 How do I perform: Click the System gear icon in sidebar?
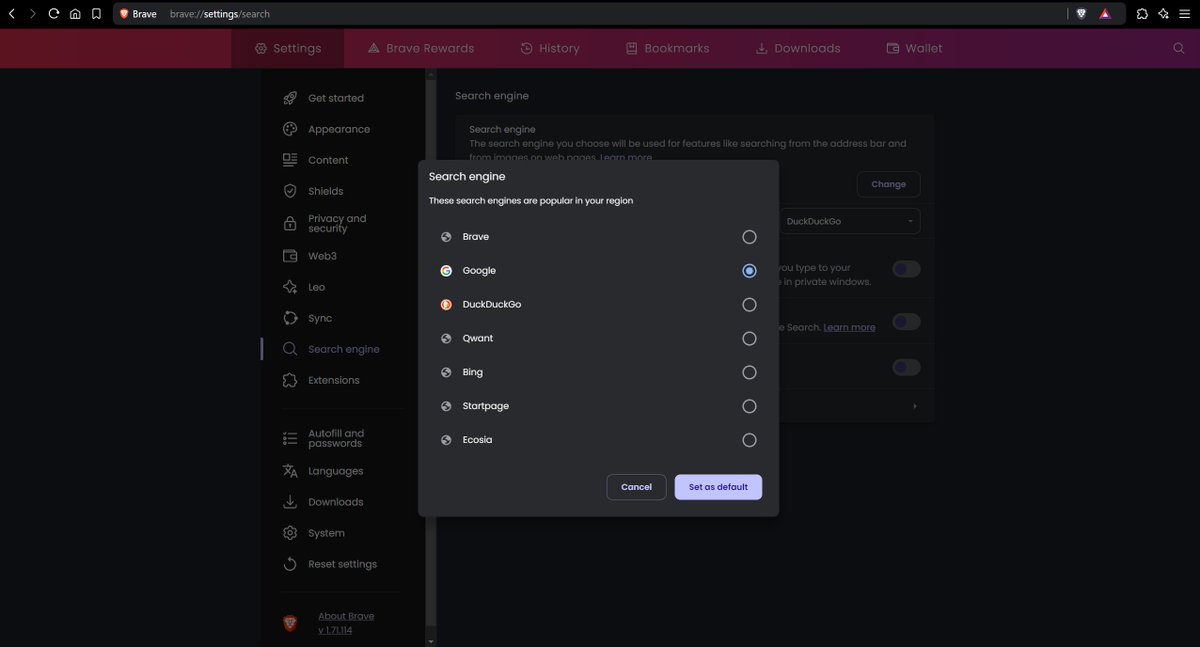pyautogui.click(x=290, y=533)
